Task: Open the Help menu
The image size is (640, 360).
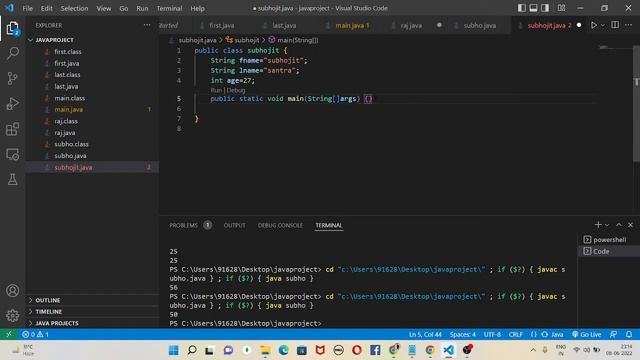Action: point(198,8)
